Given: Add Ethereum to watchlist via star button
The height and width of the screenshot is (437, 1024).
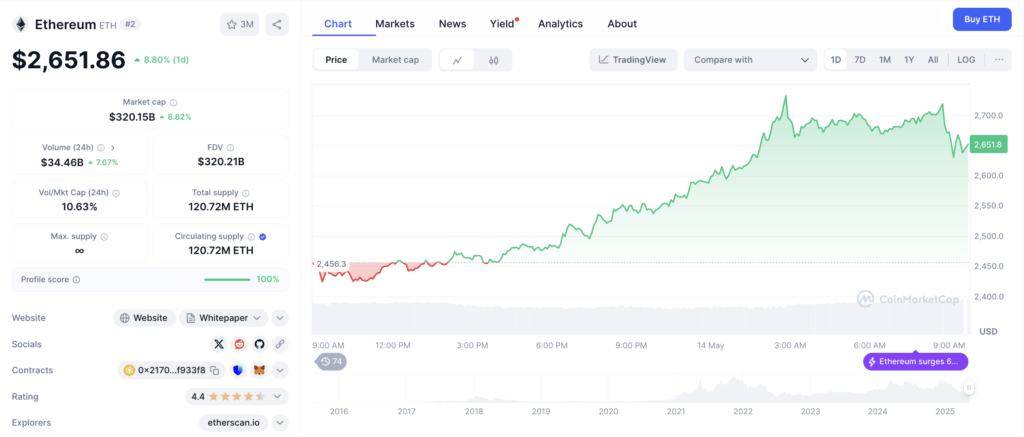Looking at the screenshot, I should pos(240,25).
